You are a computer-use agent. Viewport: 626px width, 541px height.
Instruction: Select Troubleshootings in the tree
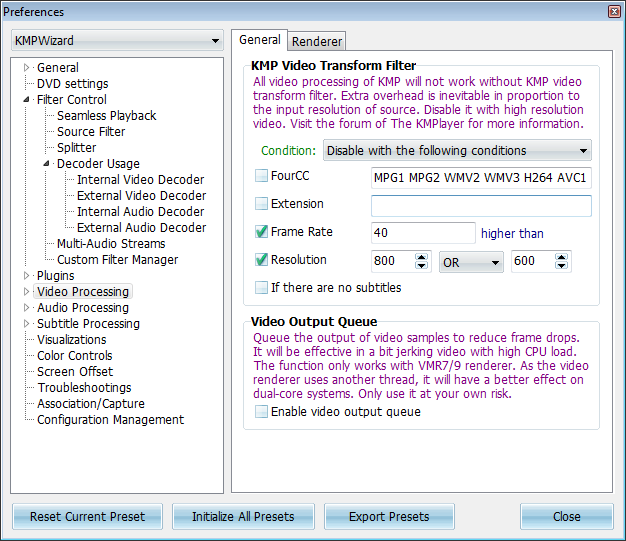click(84, 387)
